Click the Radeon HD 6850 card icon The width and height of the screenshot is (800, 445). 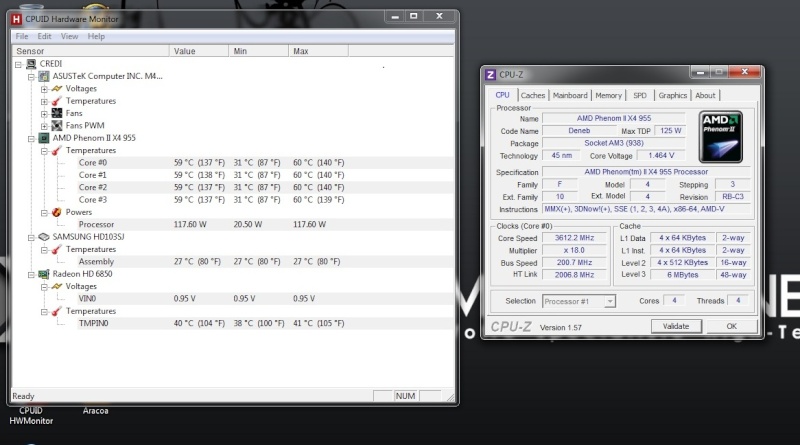click(x=44, y=274)
